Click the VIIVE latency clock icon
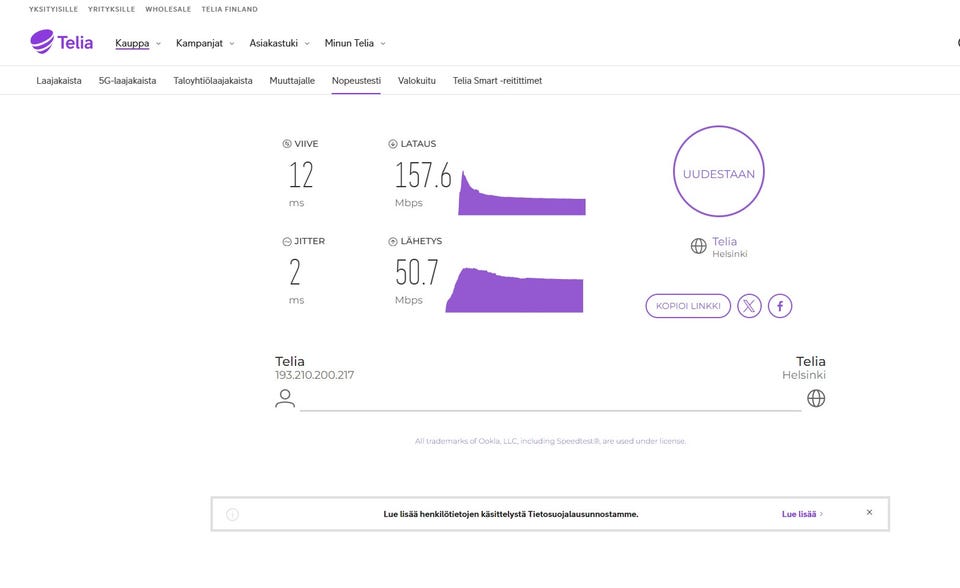The height and width of the screenshot is (588, 960). [287, 144]
